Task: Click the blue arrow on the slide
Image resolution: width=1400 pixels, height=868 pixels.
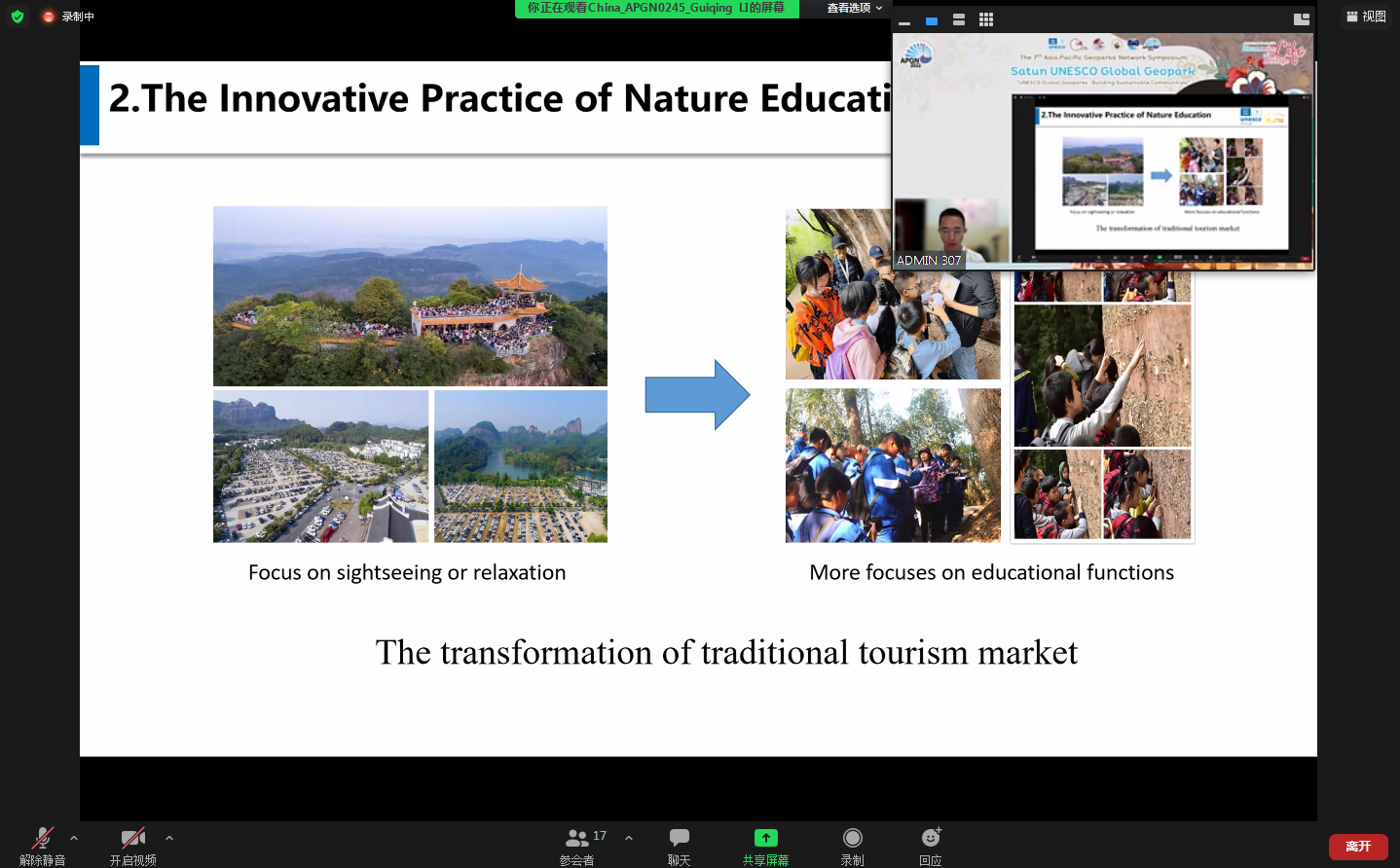Action: pyautogui.click(x=697, y=395)
